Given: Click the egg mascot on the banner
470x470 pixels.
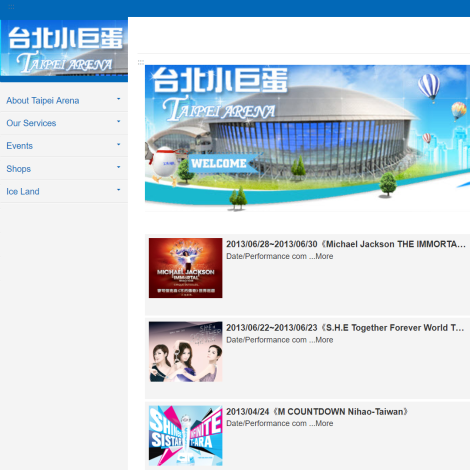Looking at the screenshot, I should [163, 163].
